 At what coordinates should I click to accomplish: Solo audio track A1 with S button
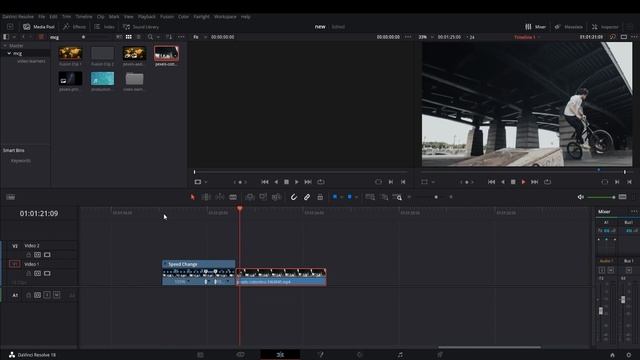click(47, 295)
